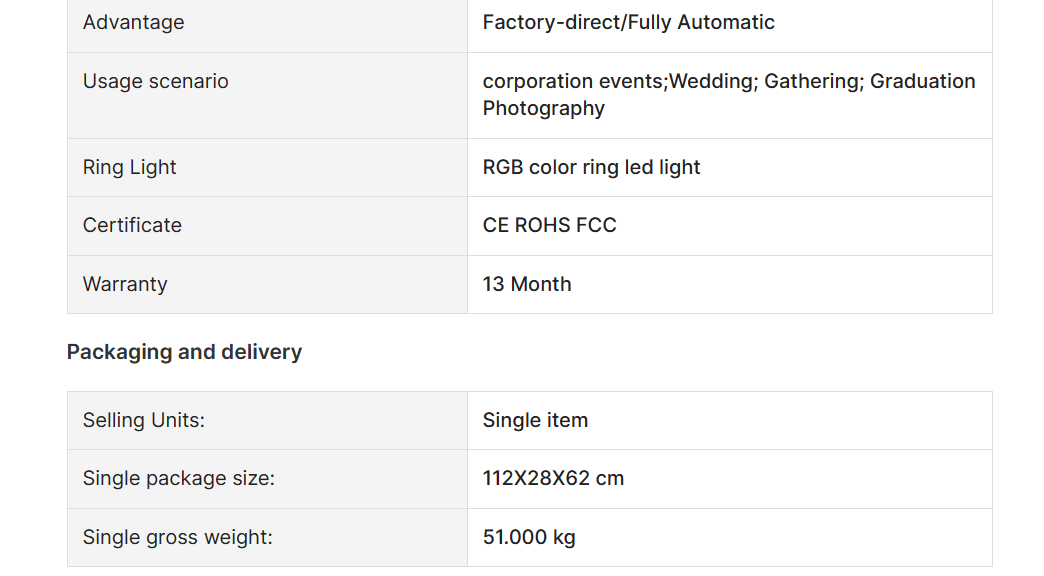Image resolution: width=1044 pixels, height=576 pixels.
Task: Select the CE ROHS FCC value
Action: (x=549, y=226)
